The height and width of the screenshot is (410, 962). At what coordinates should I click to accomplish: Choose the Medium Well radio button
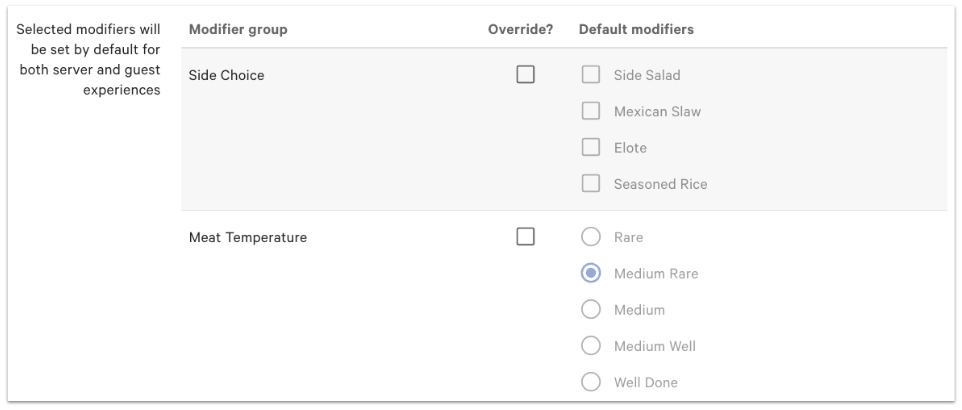coord(591,345)
